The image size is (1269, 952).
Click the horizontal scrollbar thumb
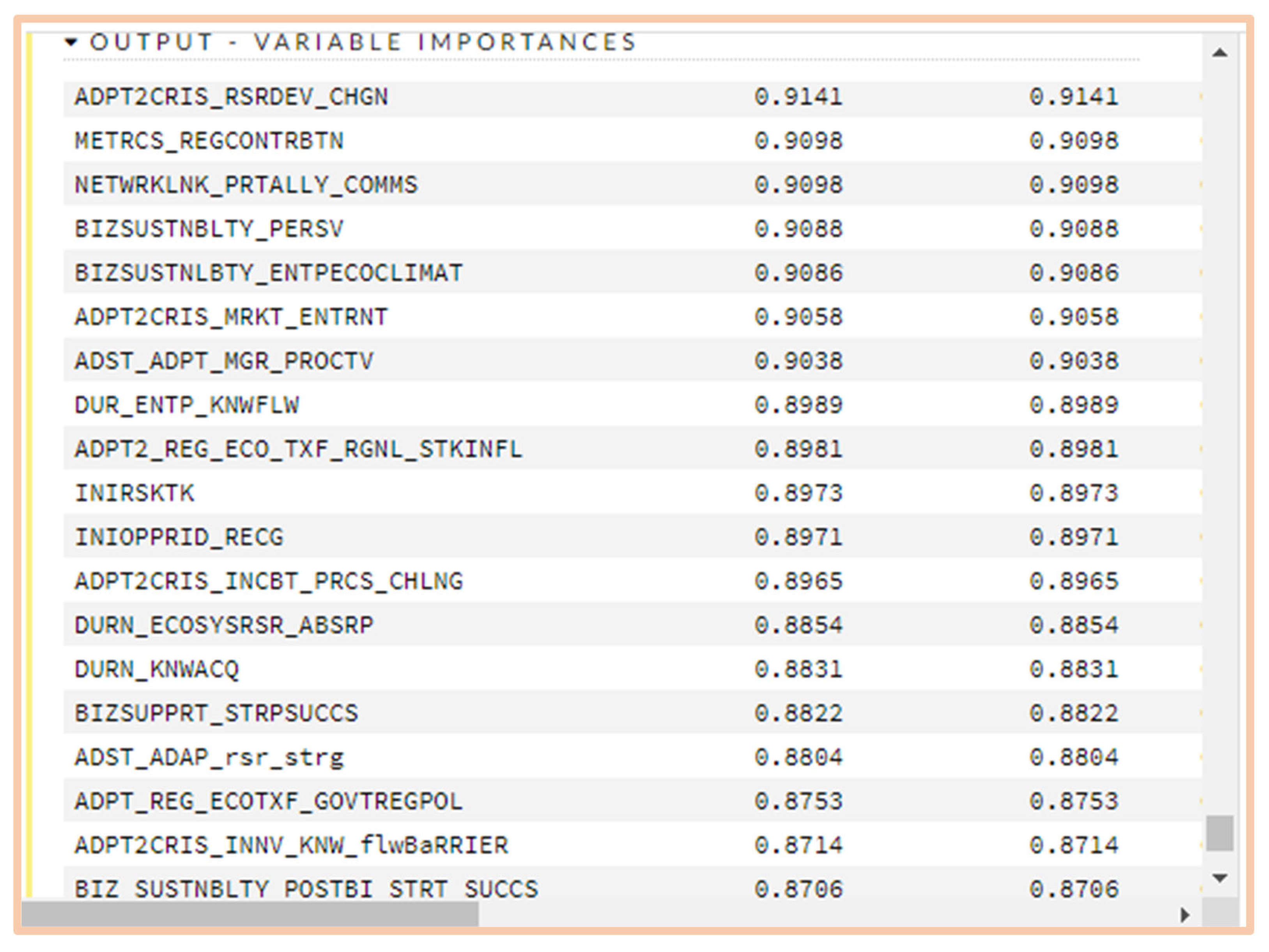pos(250,914)
